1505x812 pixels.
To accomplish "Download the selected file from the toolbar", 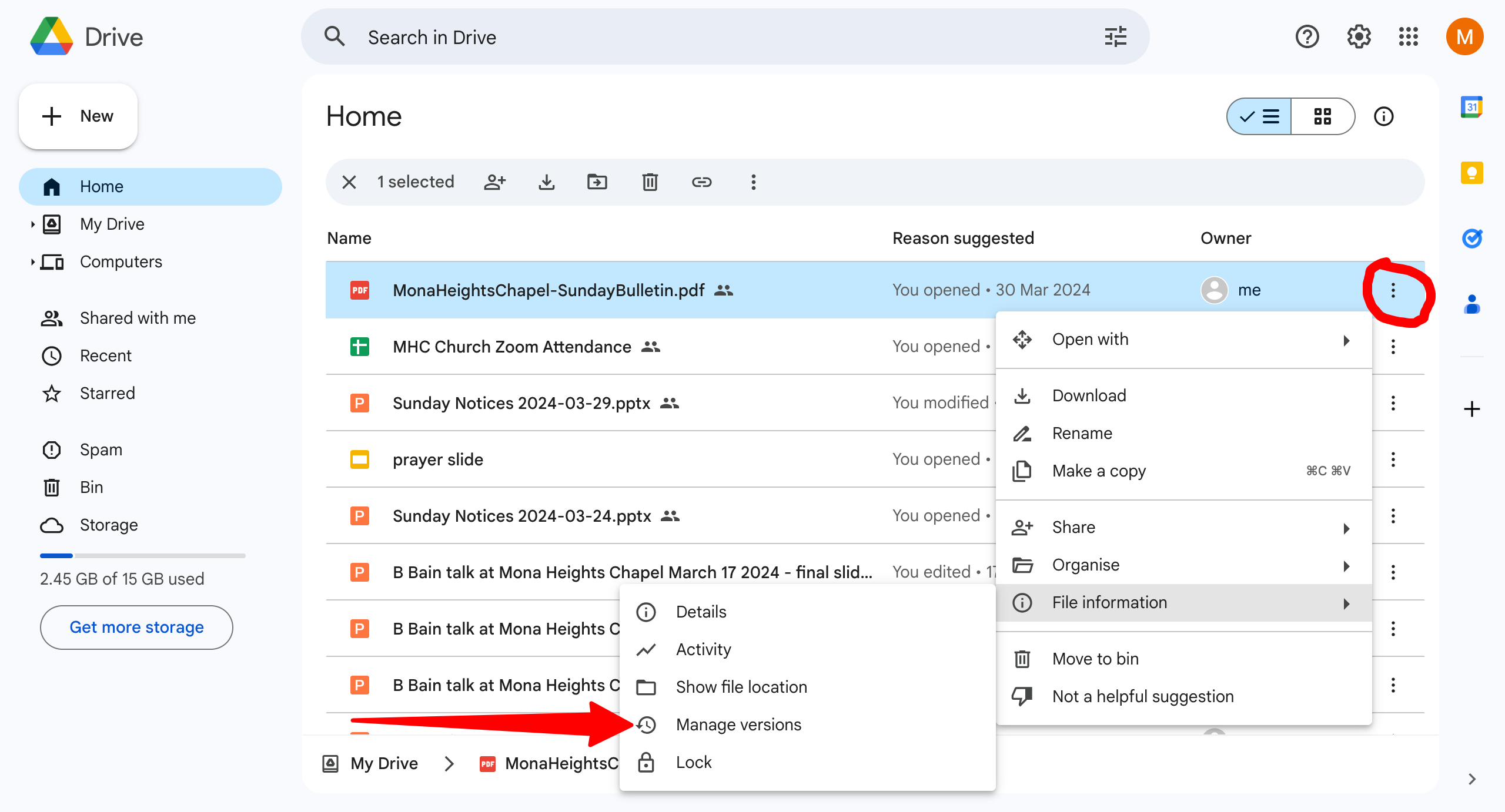I will click(547, 182).
